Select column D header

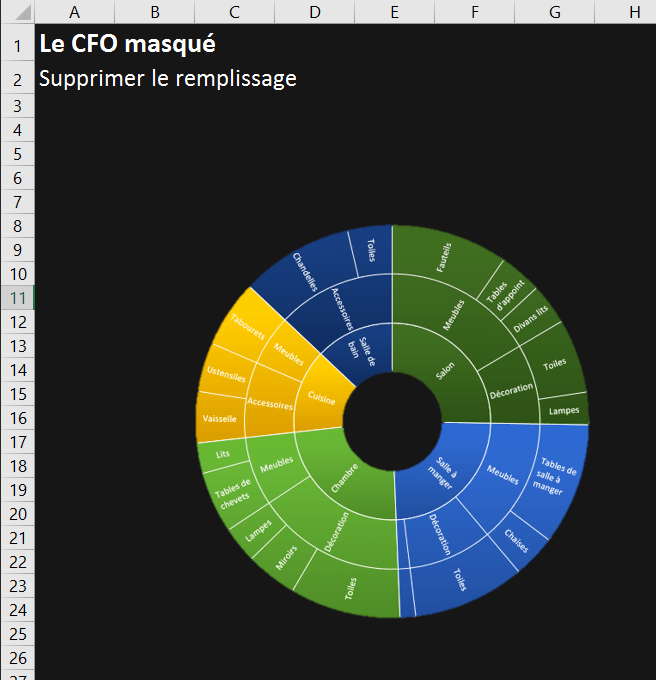point(315,12)
